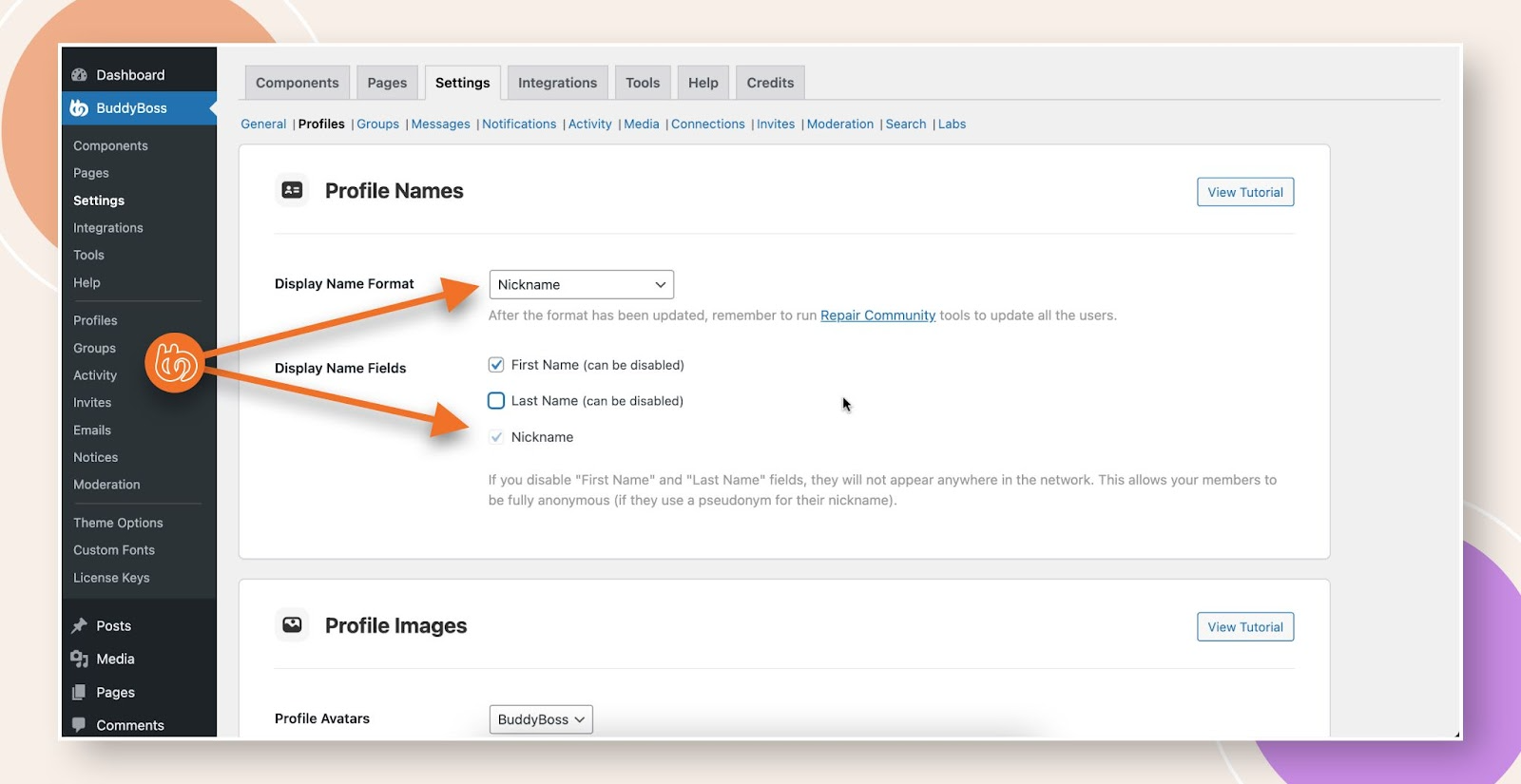
Task: Open the Profile Avatars BuddyBoss dropdown
Action: click(541, 719)
